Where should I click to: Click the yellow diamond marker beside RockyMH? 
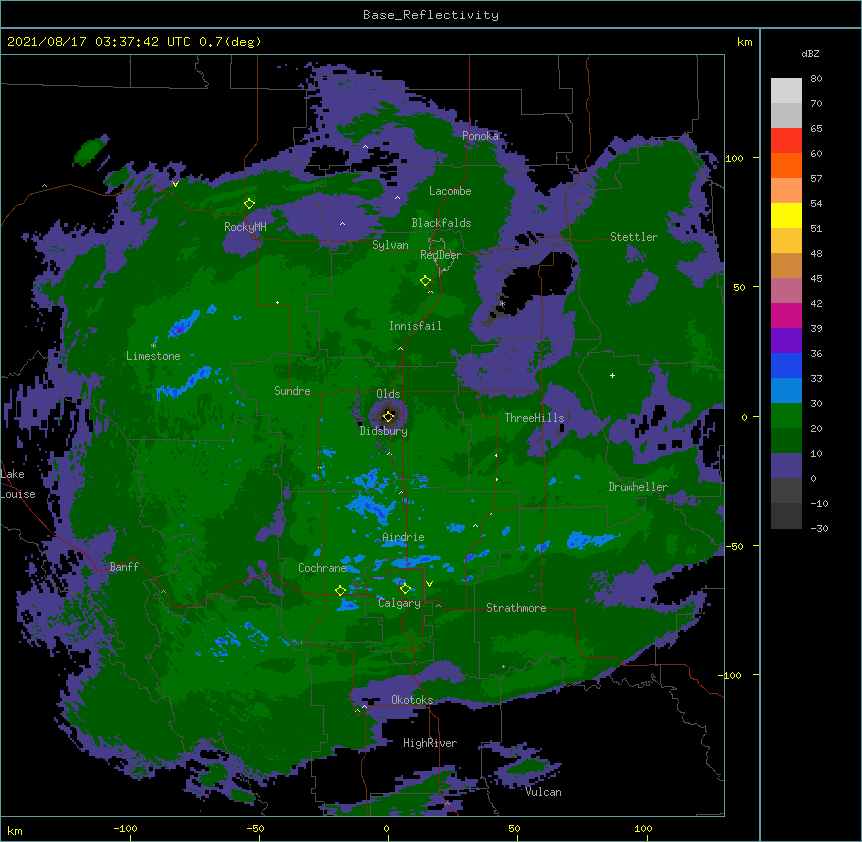click(x=249, y=204)
